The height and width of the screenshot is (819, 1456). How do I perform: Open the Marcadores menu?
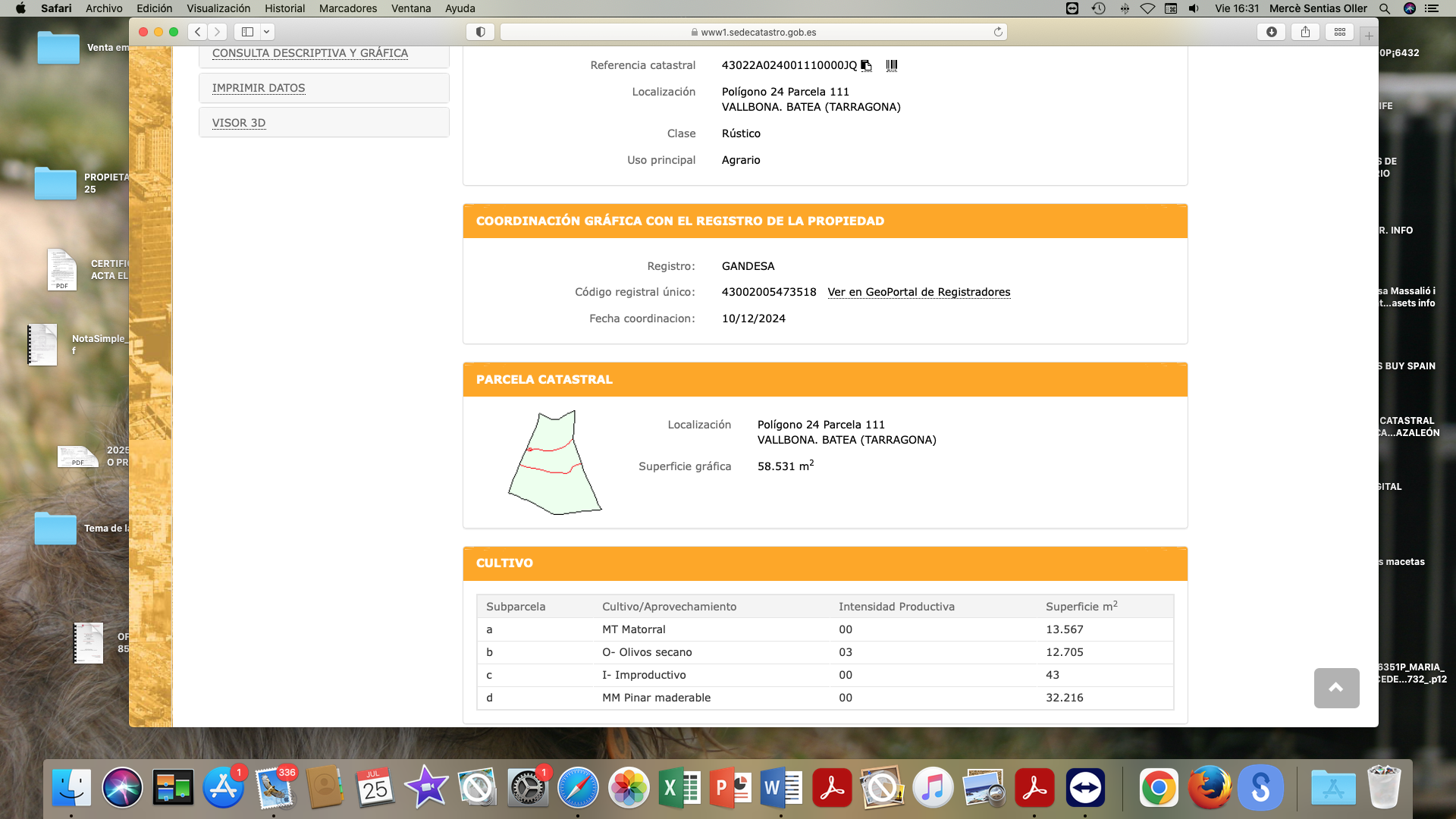(347, 8)
